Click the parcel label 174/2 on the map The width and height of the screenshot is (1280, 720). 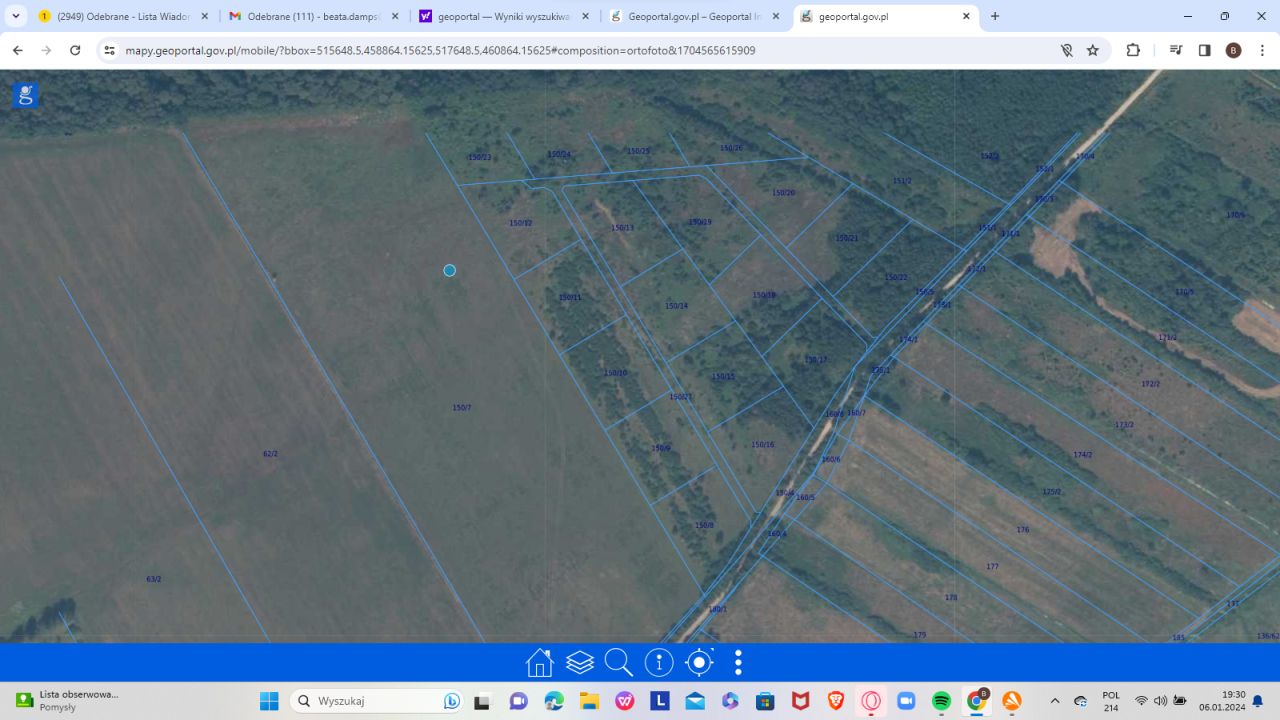pos(1083,455)
